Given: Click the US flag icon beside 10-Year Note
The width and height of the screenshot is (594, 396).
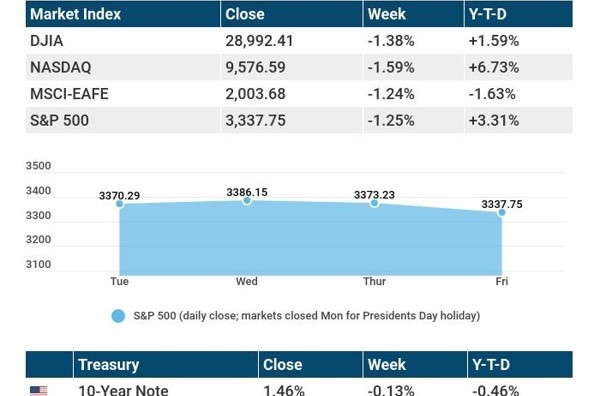Looking at the screenshot, I should pyautogui.click(x=38, y=391).
